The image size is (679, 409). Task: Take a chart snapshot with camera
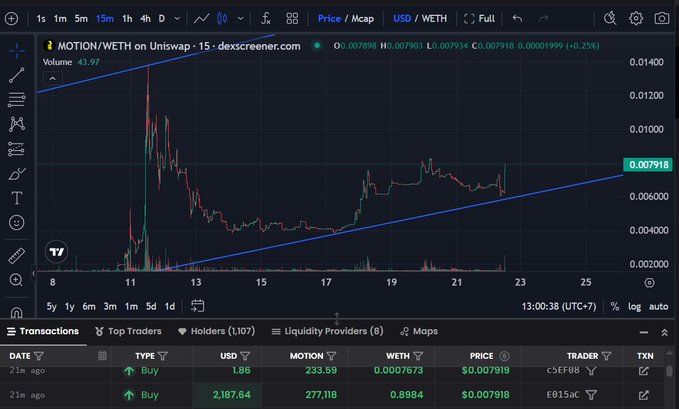[x=662, y=19]
